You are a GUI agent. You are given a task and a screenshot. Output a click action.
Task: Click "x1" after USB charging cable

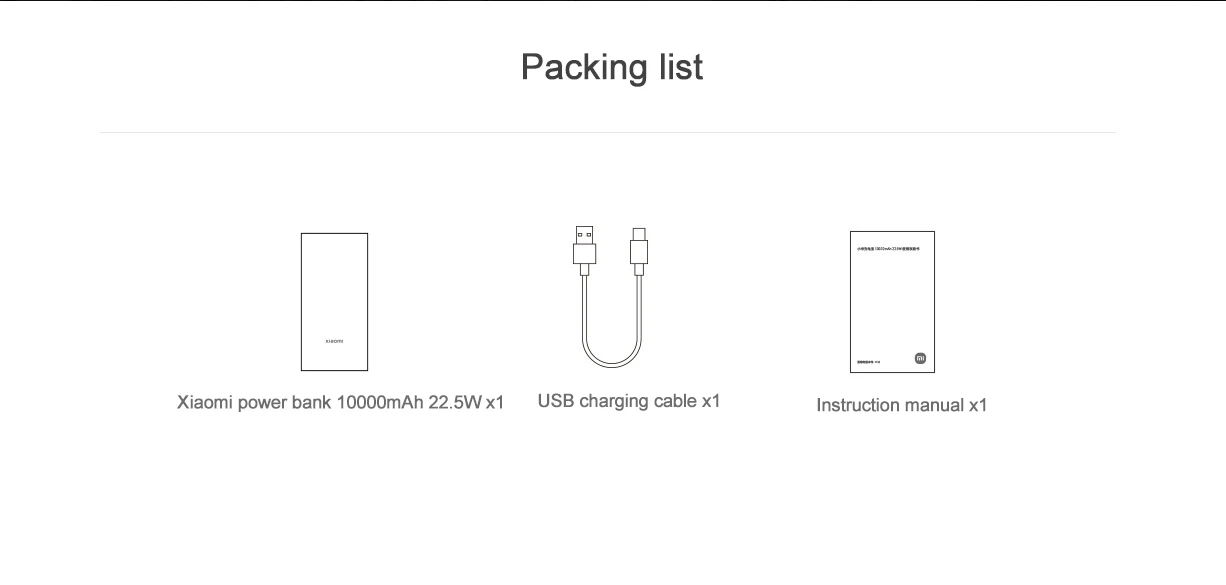point(710,401)
